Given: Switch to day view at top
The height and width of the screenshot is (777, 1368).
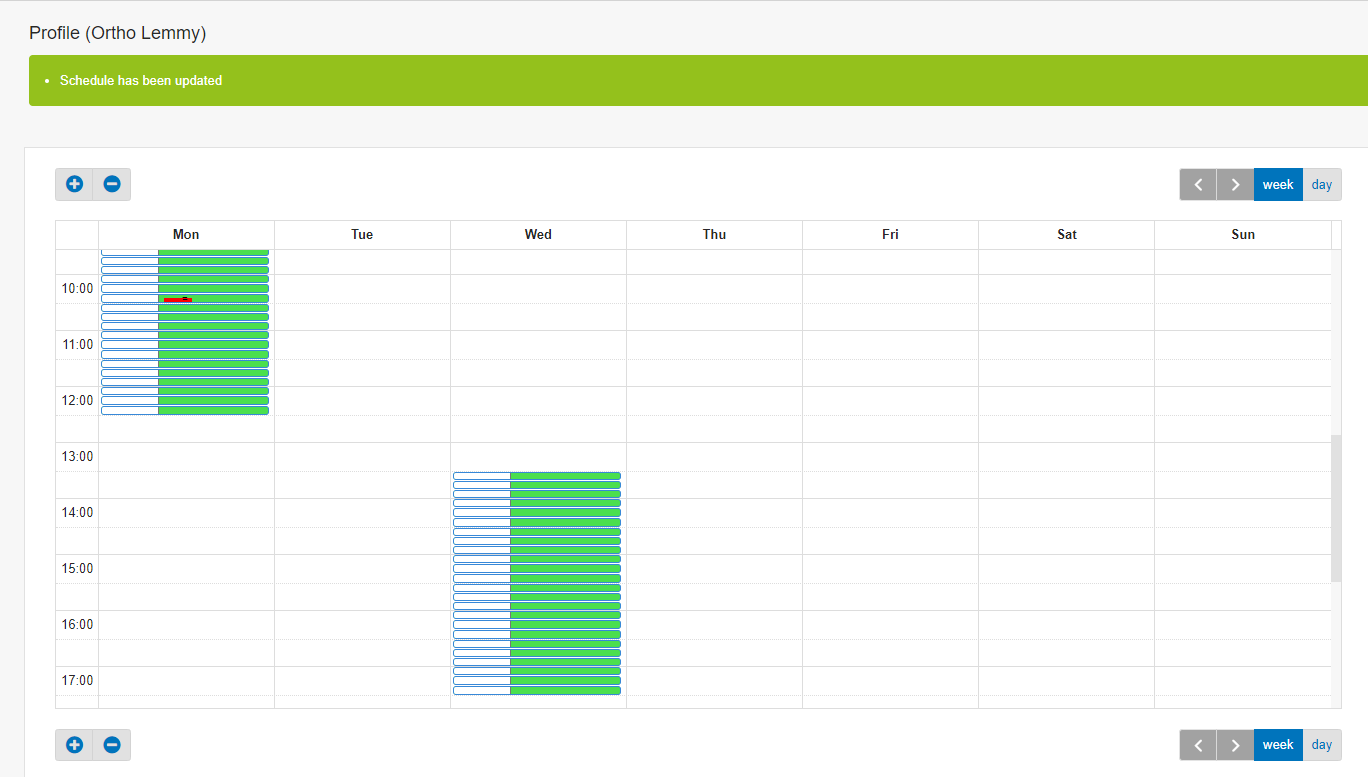Looking at the screenshot, I should point(1322,185).
